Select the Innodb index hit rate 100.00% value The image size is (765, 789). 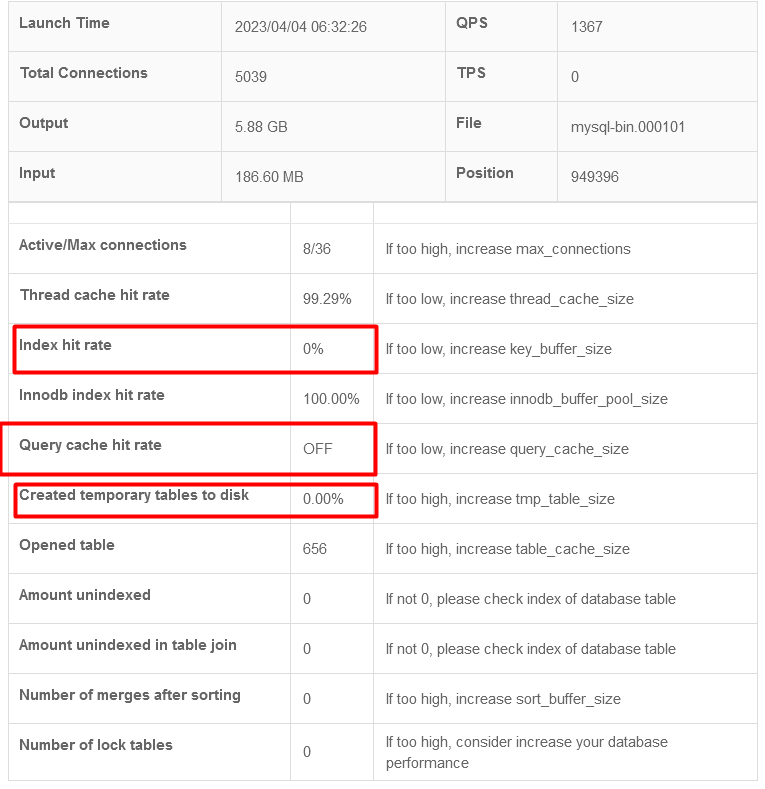(x=331, y=399)
